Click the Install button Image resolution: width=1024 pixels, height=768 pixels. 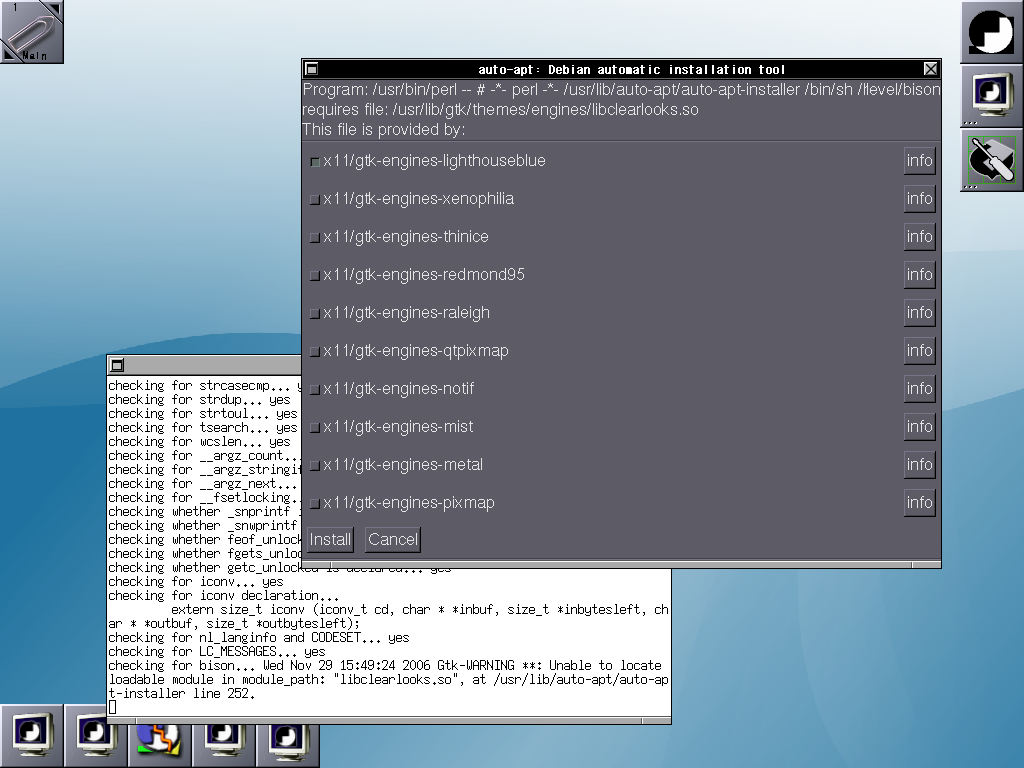coord(330,539)
